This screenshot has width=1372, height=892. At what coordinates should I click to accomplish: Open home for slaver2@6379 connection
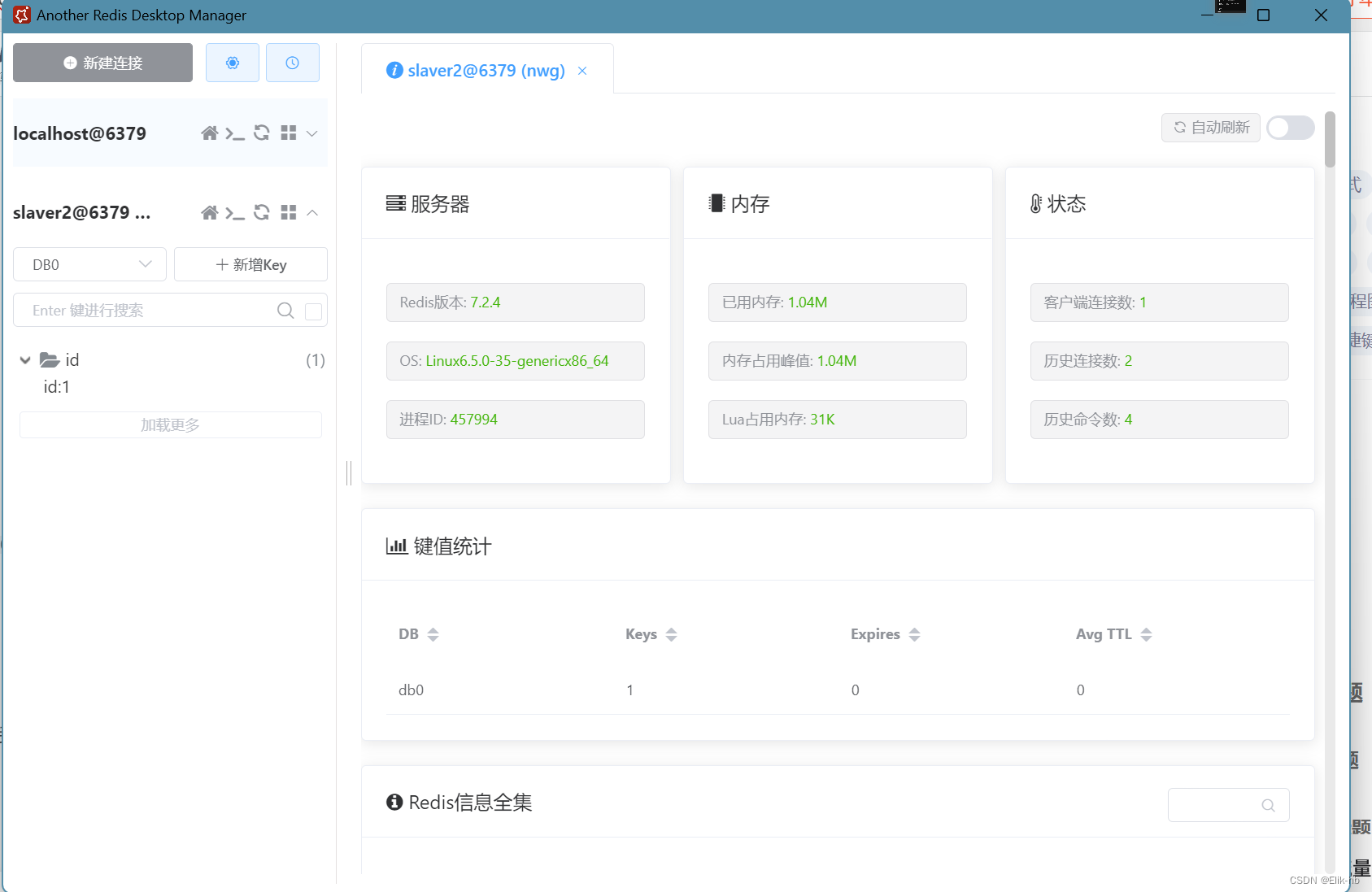210,212
